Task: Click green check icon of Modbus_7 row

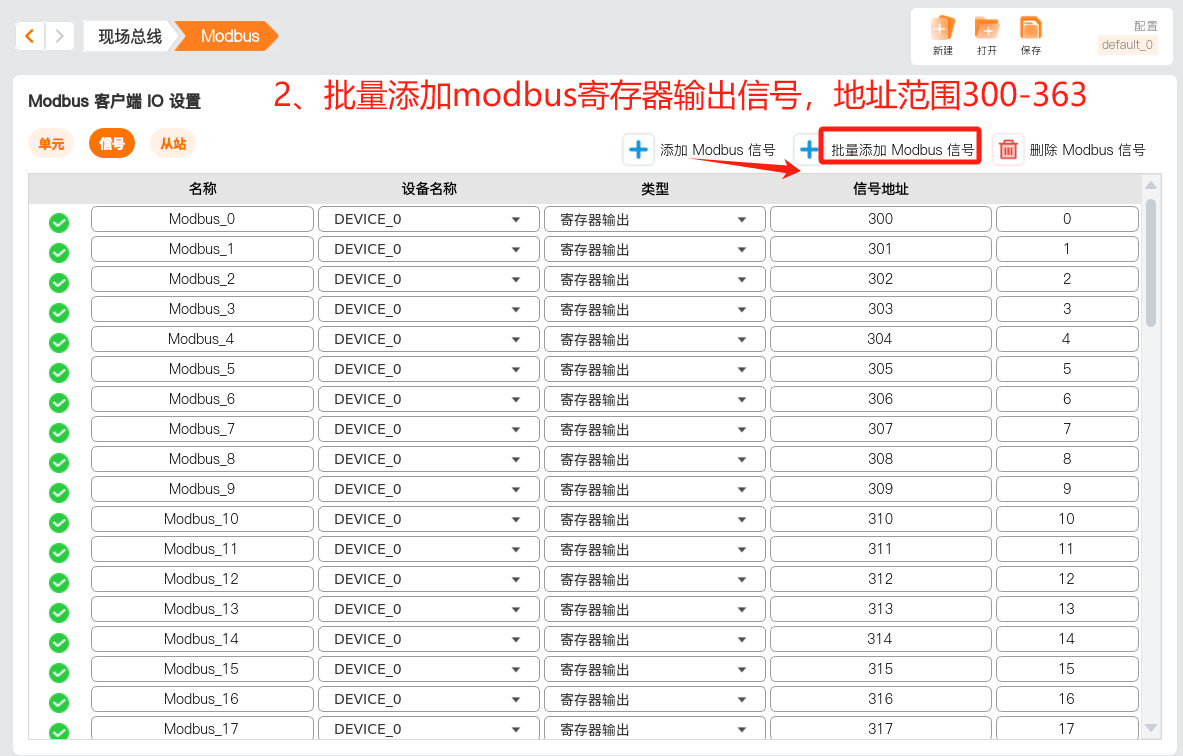Action: click(x=59, y=432)
